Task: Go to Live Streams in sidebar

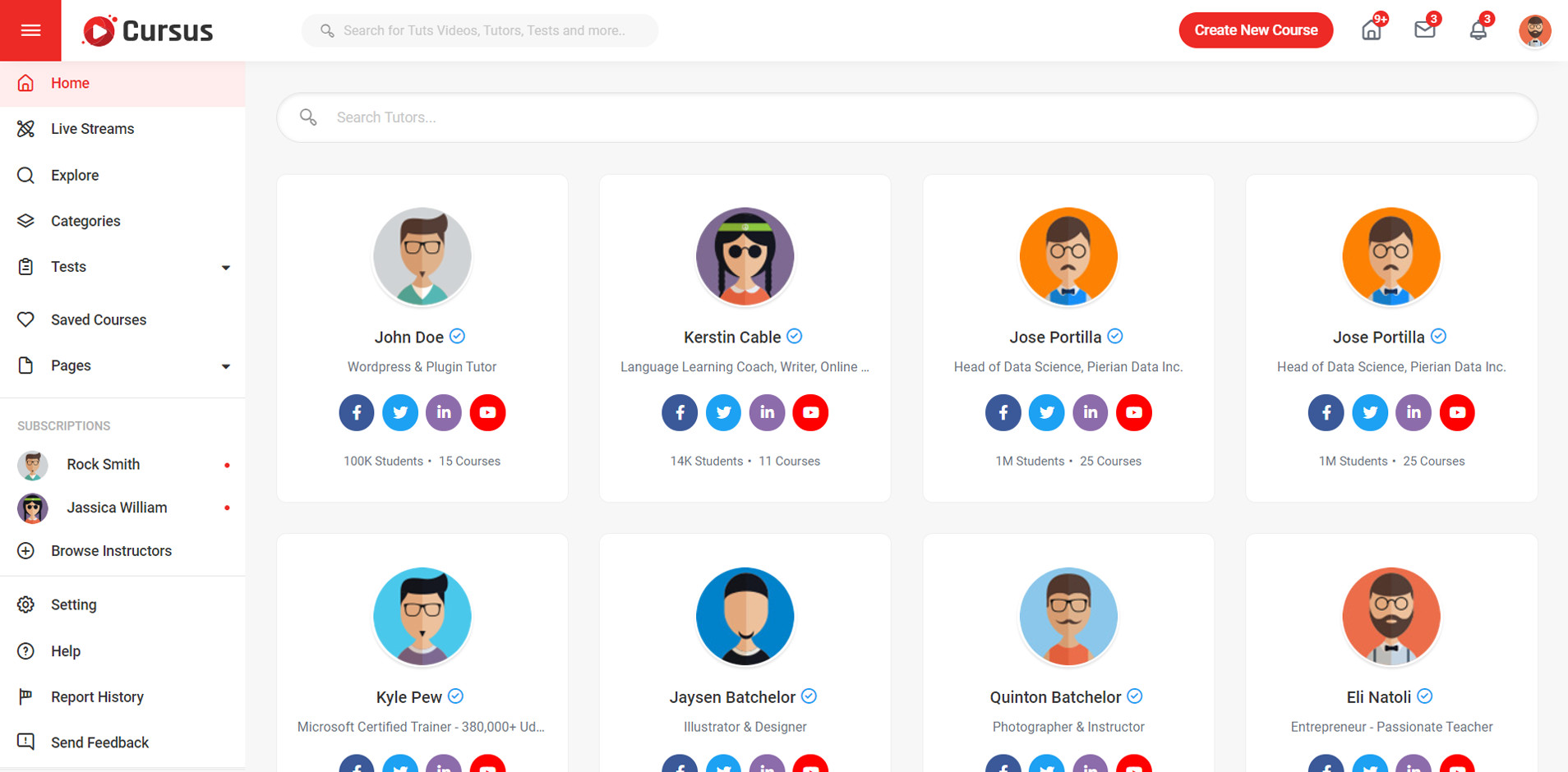Action: tap(92, 129)
